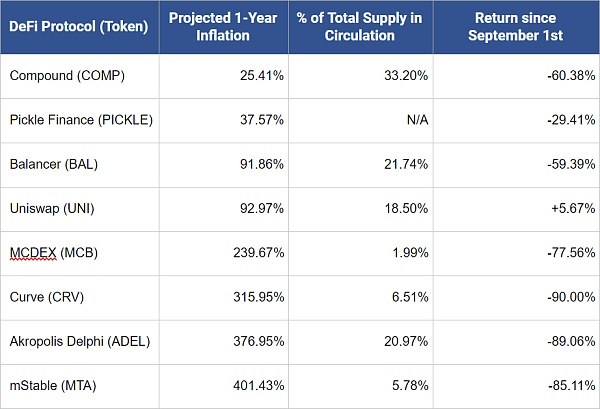
Task: Click the DeFi Protocol (Token) column header
Action: click(x=77, y=26)
